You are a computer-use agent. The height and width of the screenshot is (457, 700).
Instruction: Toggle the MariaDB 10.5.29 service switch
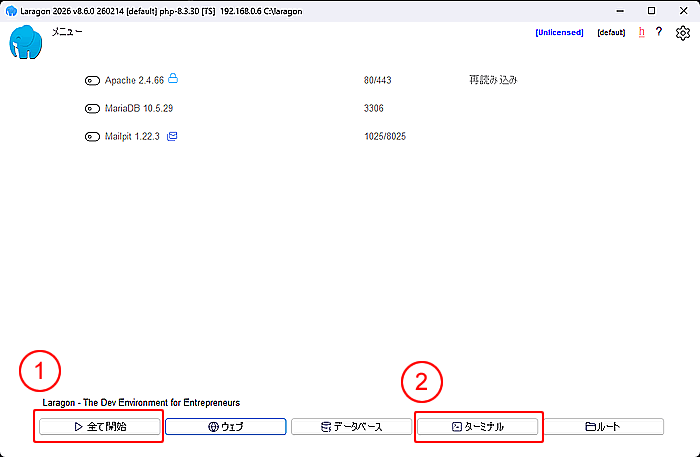coord(92,108)
